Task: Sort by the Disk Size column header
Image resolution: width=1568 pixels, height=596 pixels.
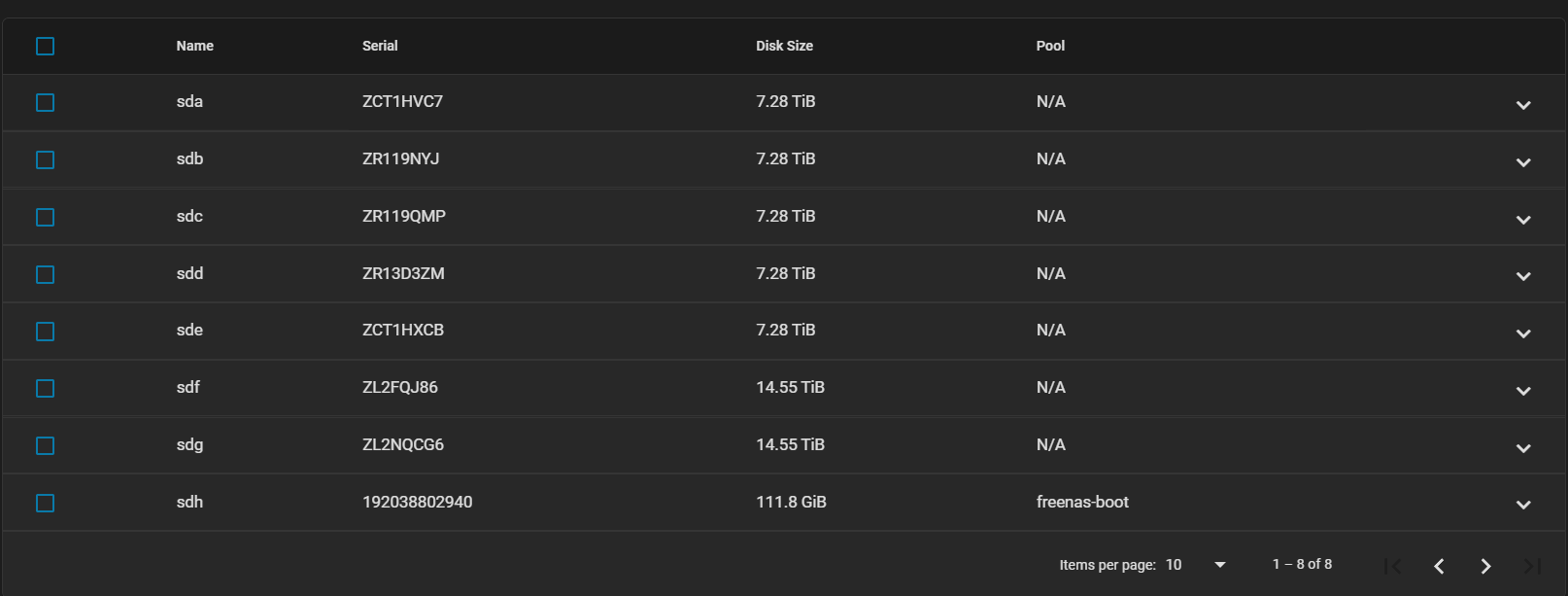Action: [784, 46]
